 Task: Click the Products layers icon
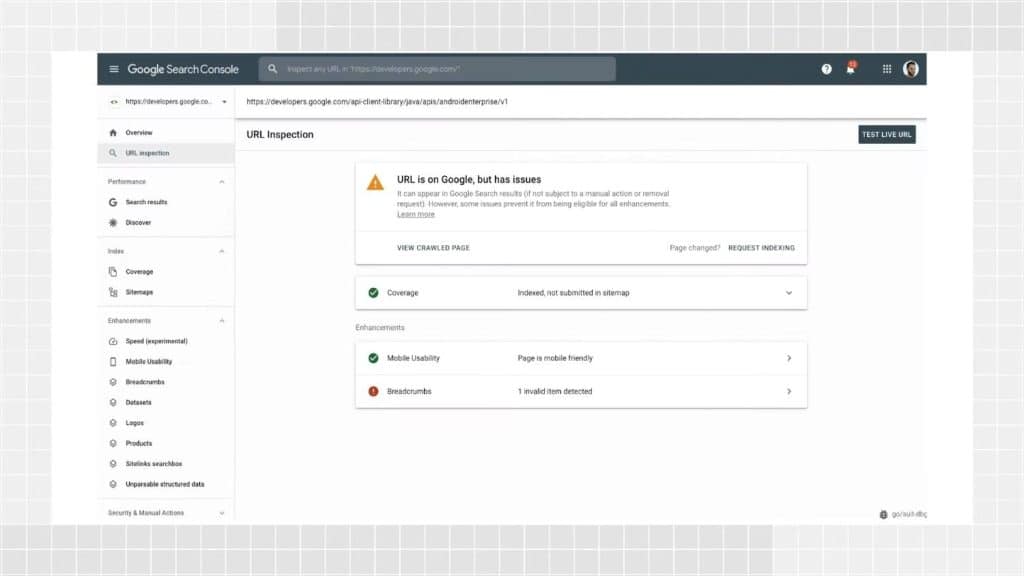point(113,443)
